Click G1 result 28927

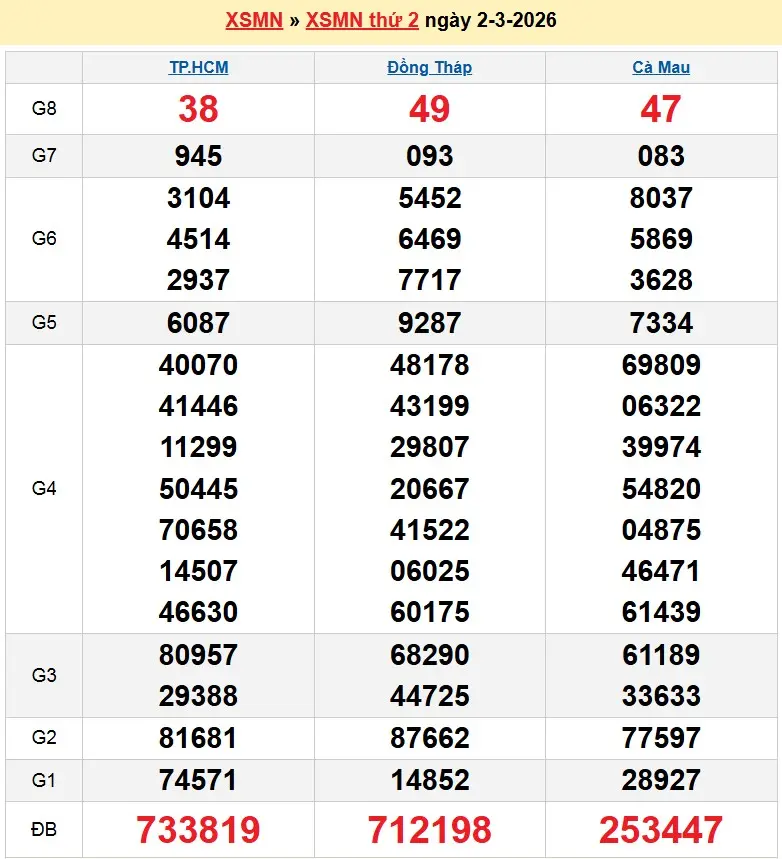(x=661, y=780)
